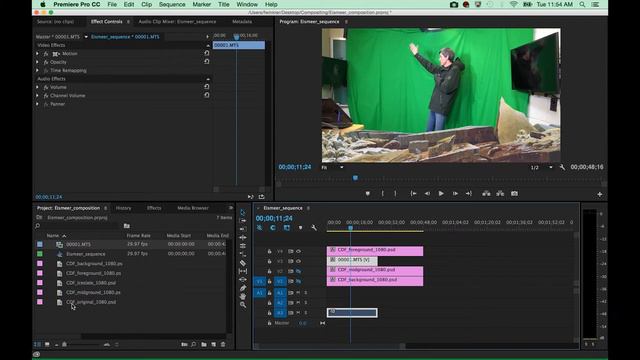
Task: Mute audio track A1
Action: click(x=298, y=293)
